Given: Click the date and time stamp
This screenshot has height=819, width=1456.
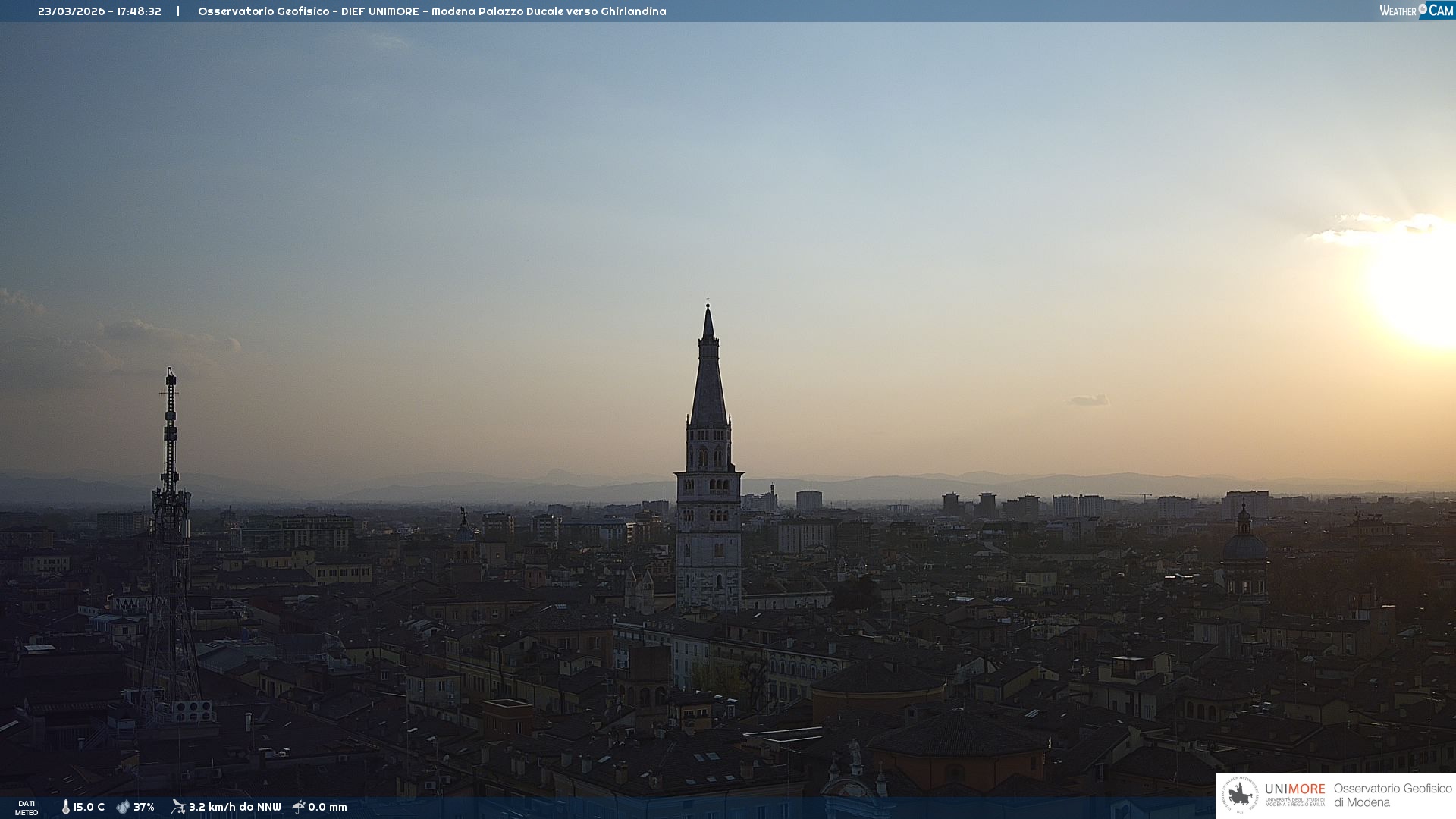Looking at the screenshot, I should click(99, 11).
